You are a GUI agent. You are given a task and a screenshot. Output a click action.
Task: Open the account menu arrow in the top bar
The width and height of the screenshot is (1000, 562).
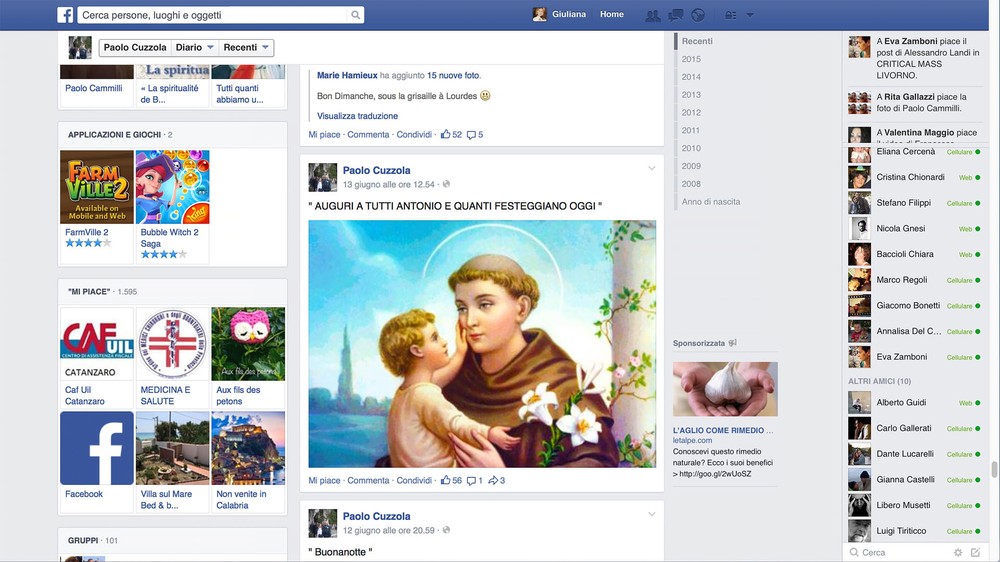(750, 15)
